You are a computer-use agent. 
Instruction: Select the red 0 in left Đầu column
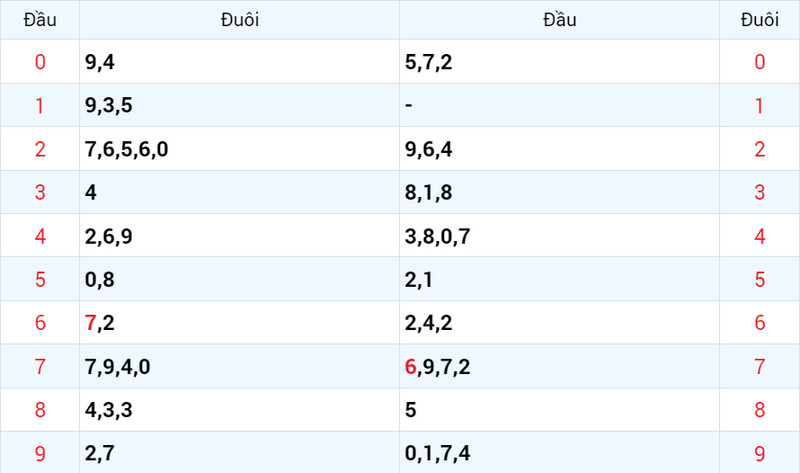pyautogui.click(x=40, y=62)
